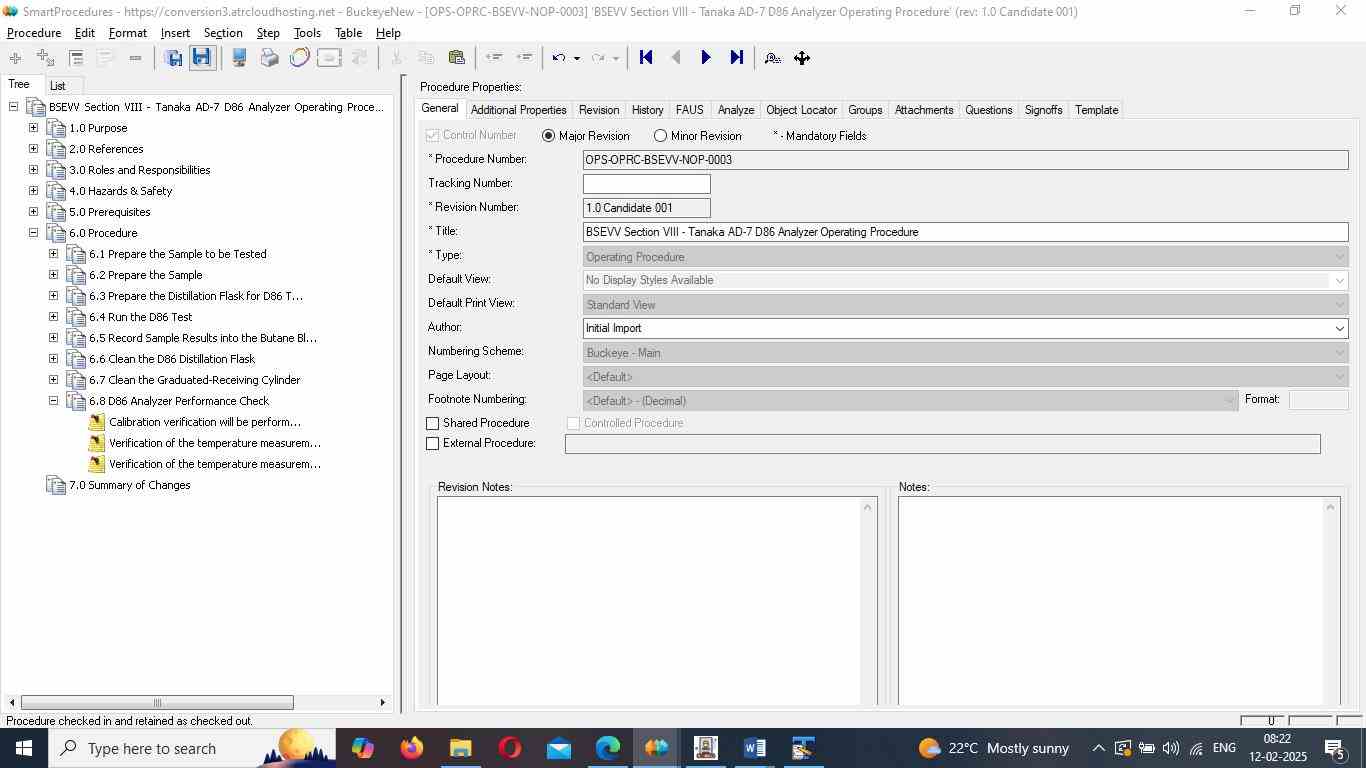Open the notification center with 5 alerts
The height and width of the screenshot is (768, 1366).
[x=1334, y=748]
